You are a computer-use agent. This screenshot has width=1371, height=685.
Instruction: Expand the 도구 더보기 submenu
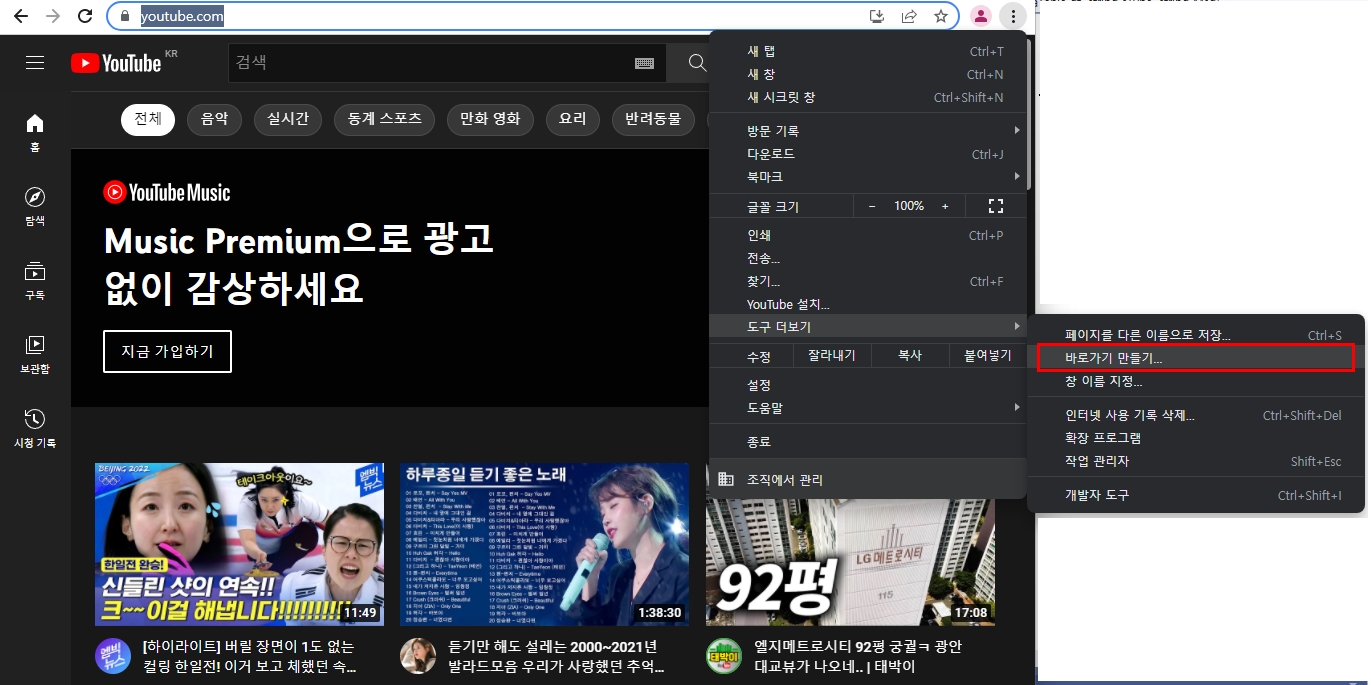[867, 327]
